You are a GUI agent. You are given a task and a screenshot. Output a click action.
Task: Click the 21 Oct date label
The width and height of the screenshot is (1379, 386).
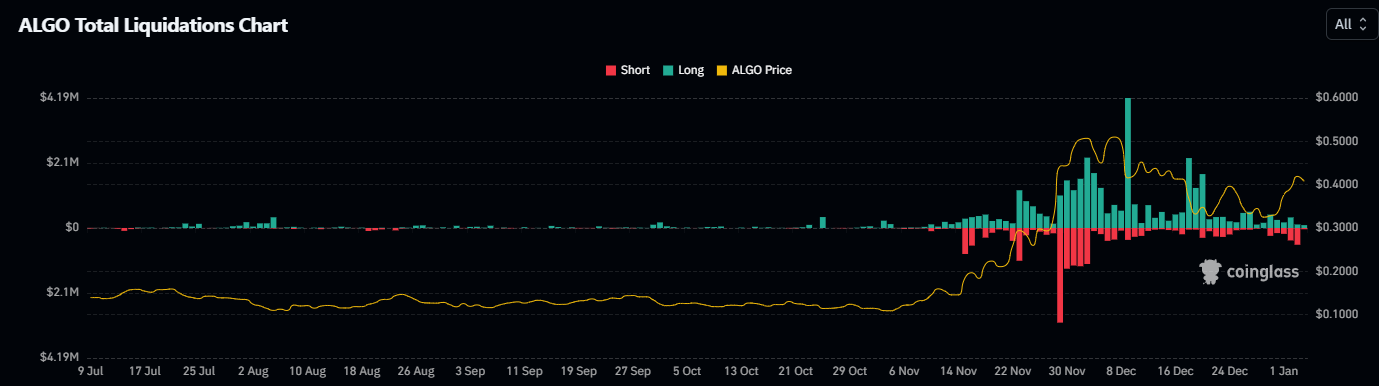(x=795, y=371)
